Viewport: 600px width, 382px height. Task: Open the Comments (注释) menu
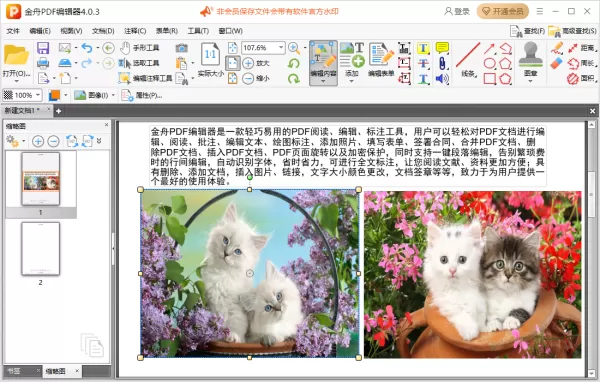point(135,31)
